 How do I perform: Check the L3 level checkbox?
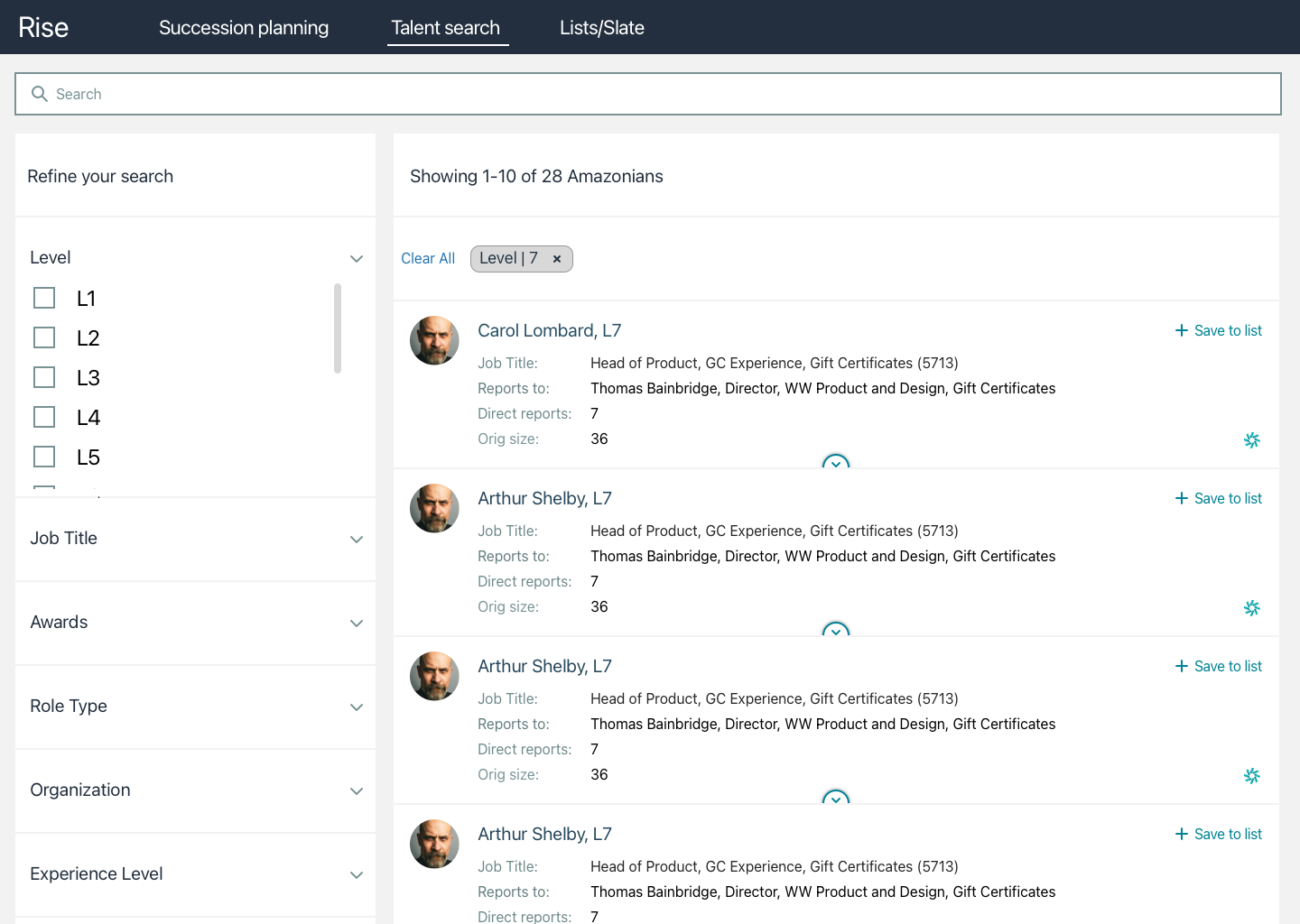pos(44,377)
